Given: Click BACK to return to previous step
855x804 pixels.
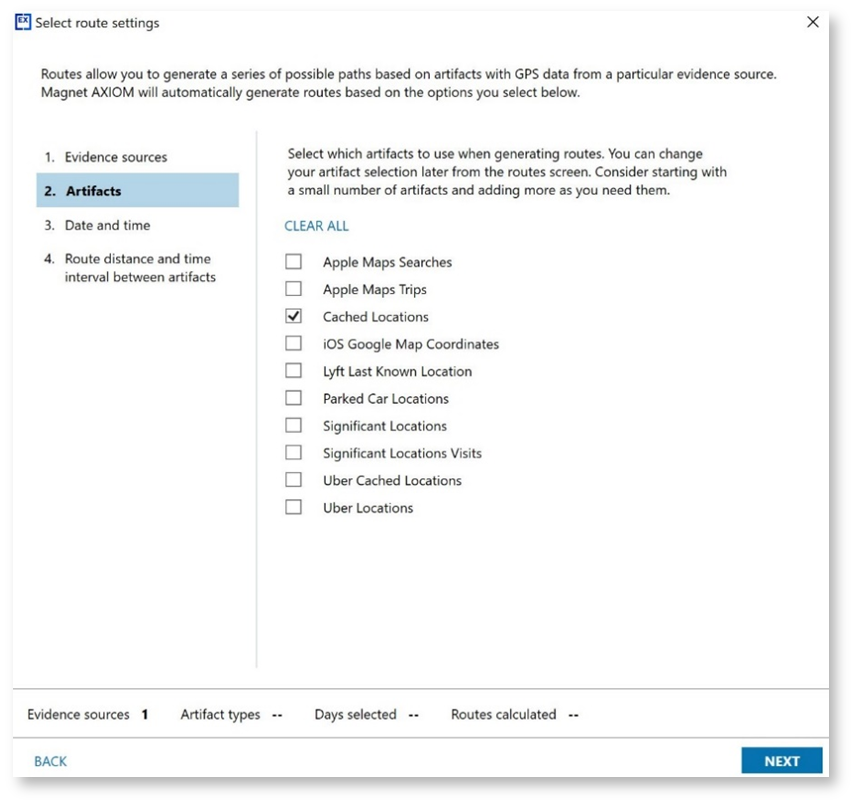Looking at the screenshot, I should [50, 761].
